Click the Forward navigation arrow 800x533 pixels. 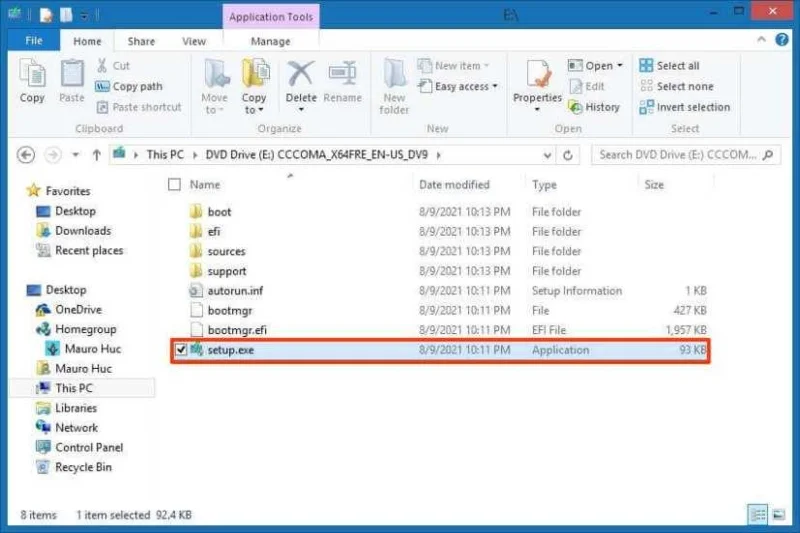click(x=53, y=155)
